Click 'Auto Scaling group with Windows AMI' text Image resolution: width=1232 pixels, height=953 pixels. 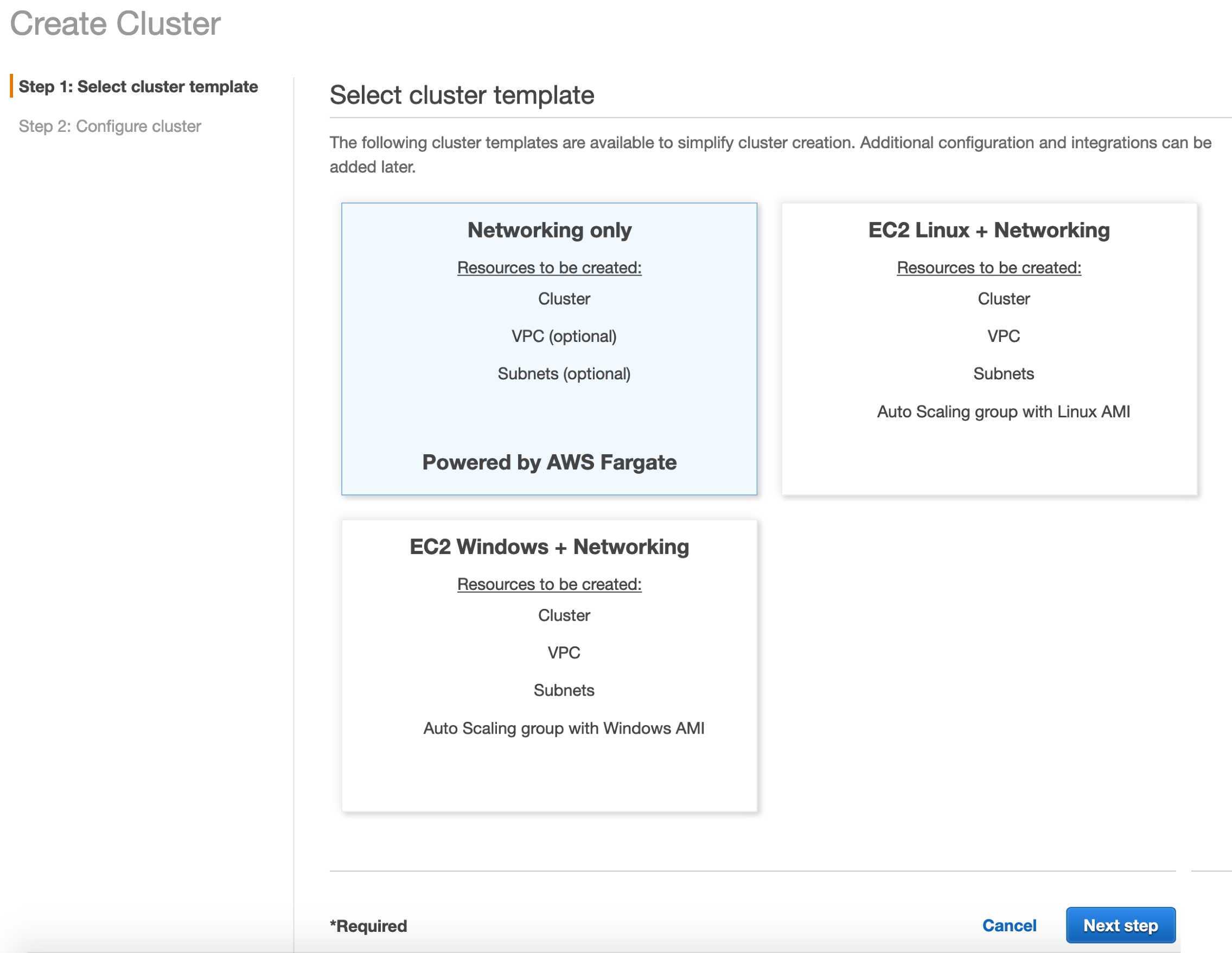(564, 728)
